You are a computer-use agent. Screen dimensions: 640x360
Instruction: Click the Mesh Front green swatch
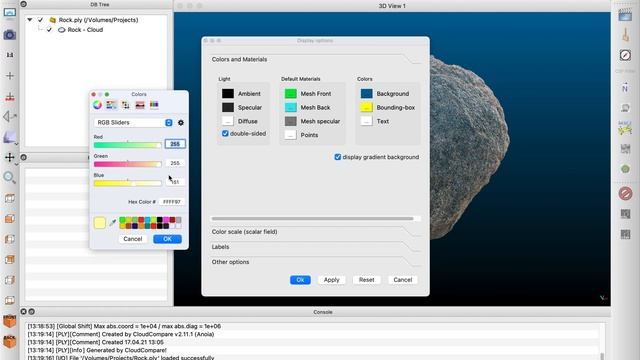(291, 94)
